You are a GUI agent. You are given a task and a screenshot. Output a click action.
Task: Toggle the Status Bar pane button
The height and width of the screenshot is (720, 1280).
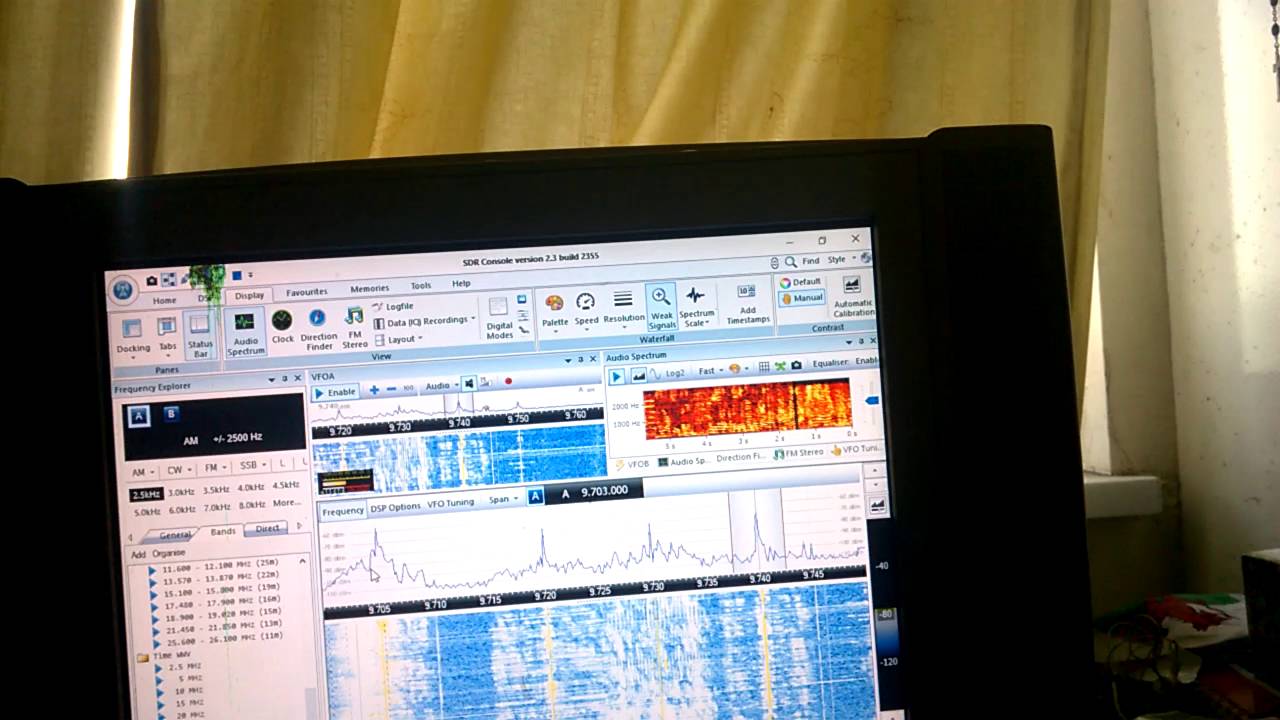coord(200,335)
